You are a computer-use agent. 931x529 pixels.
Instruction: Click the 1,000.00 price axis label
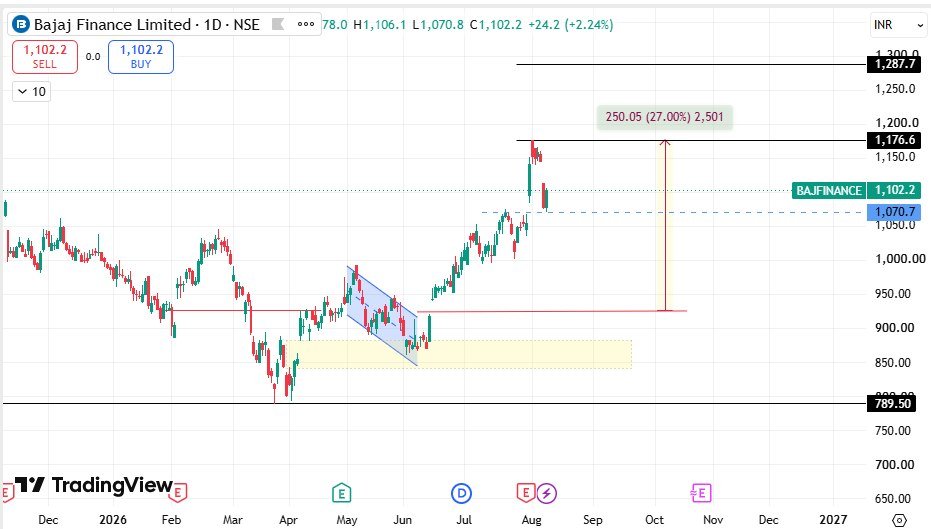(900, 259)
